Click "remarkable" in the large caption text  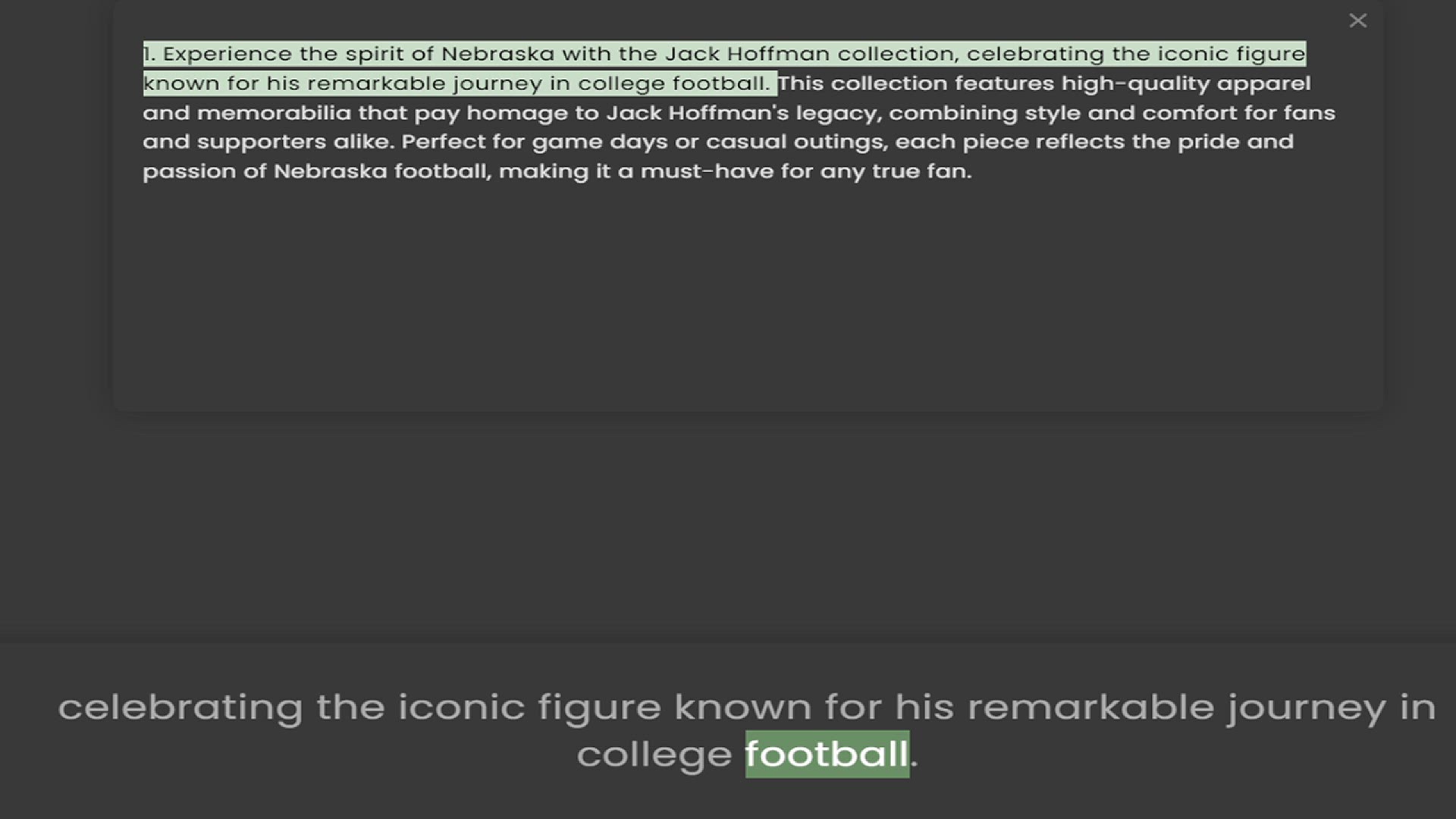pyautogui.click(x=1090, y=707)
